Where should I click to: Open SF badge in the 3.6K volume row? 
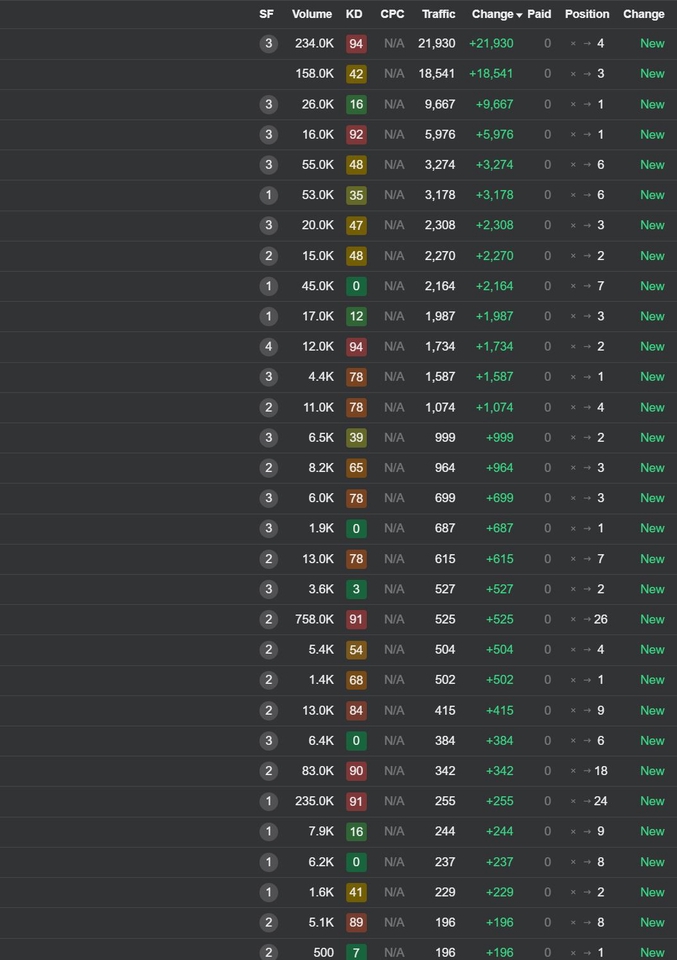coord(268,589)
